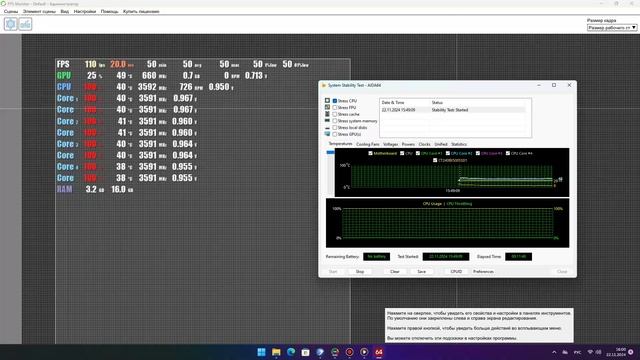Switch input language via РУС indicator
This screenshot has height=360, width=640.
[578, 352]
